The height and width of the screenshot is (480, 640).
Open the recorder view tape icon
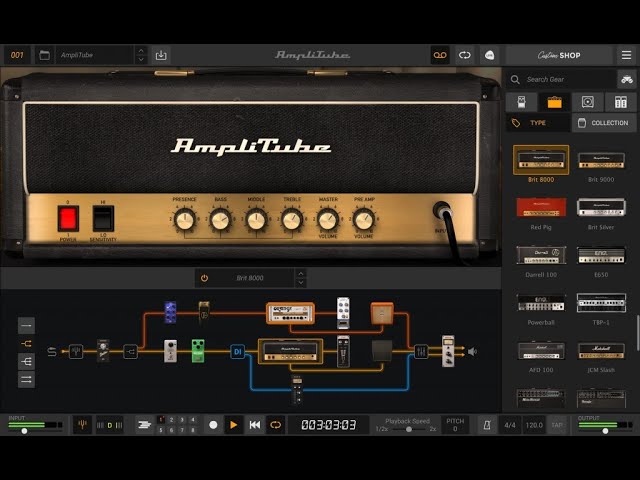440,55
